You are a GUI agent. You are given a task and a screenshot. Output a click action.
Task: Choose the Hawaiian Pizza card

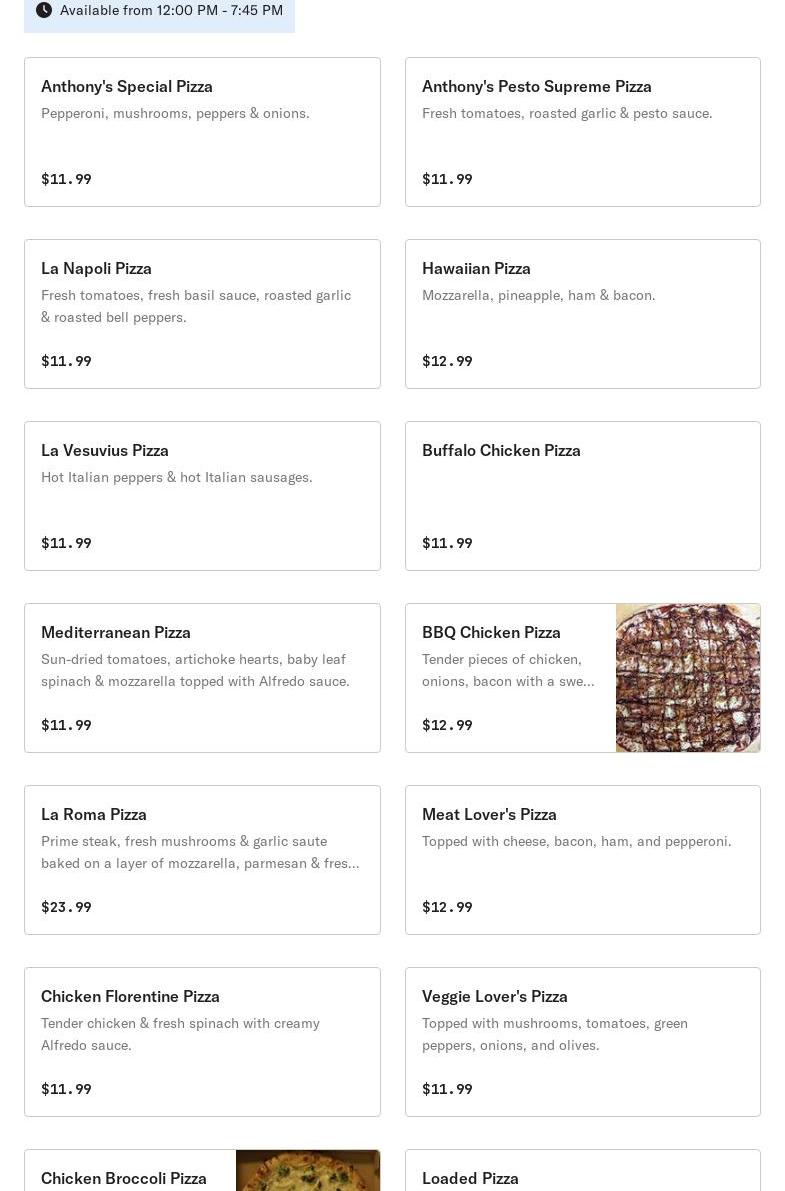(x=582, y=314)
